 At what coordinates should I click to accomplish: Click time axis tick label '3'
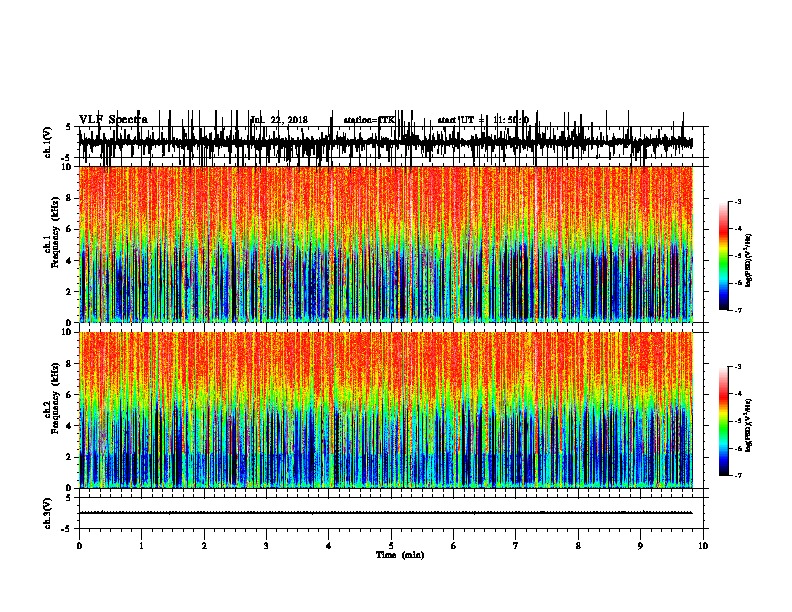(x=266, y=546)
